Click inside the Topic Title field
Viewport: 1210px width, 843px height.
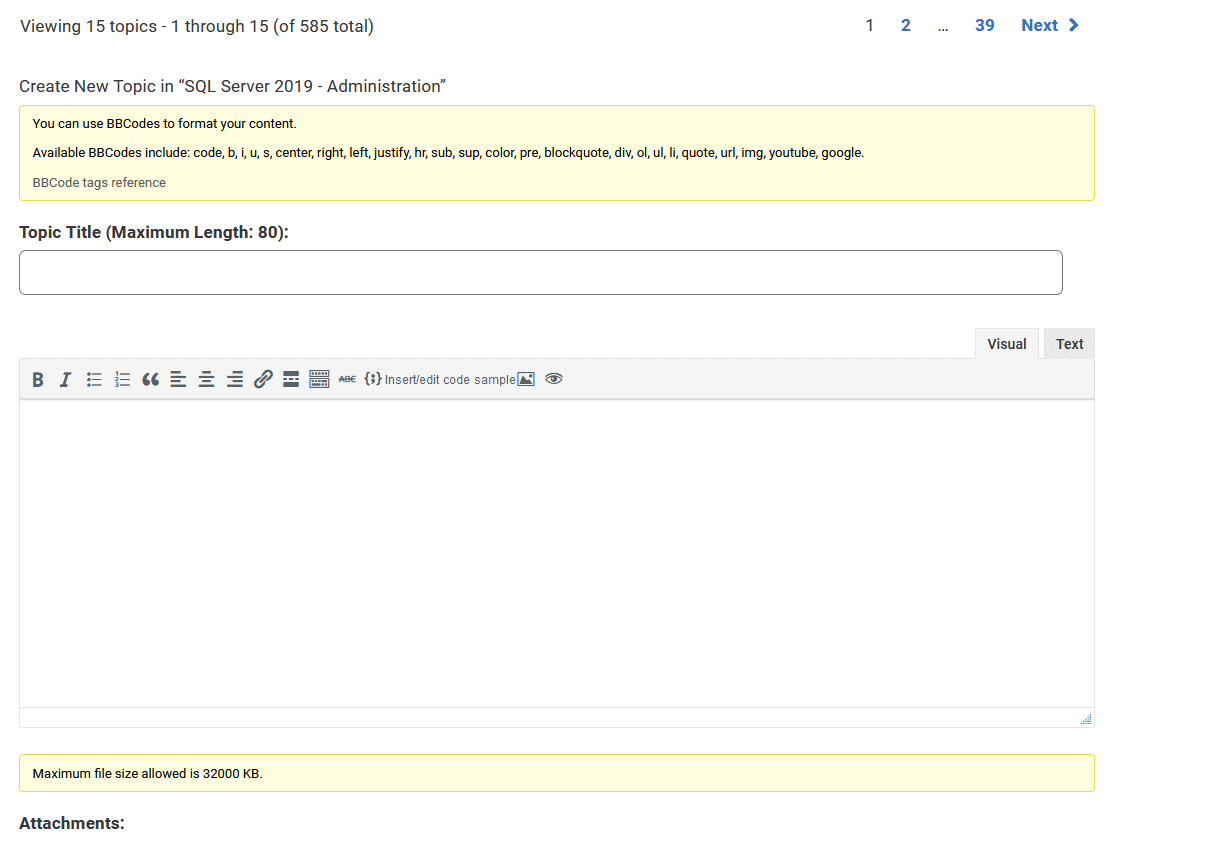point(540,272)
